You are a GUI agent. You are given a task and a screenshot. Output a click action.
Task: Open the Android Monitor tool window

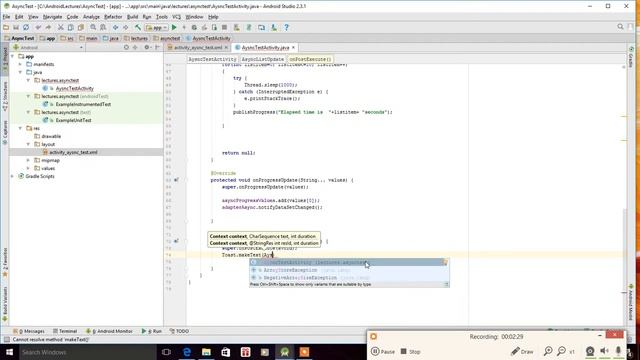click(x=109, y=331)
